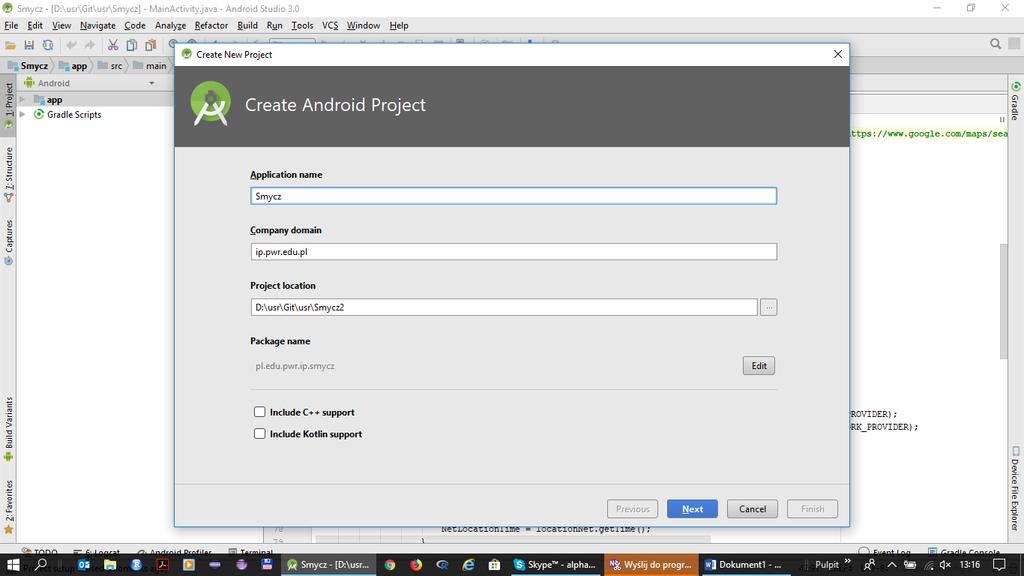Click the app breadcrumb in navigation bar
1024x576 pixels.
(x=73, y=65)
